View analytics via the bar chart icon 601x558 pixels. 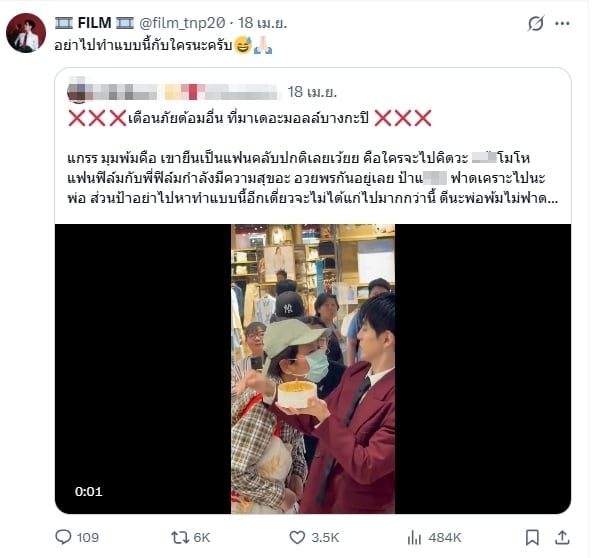(x=414, y=537)
